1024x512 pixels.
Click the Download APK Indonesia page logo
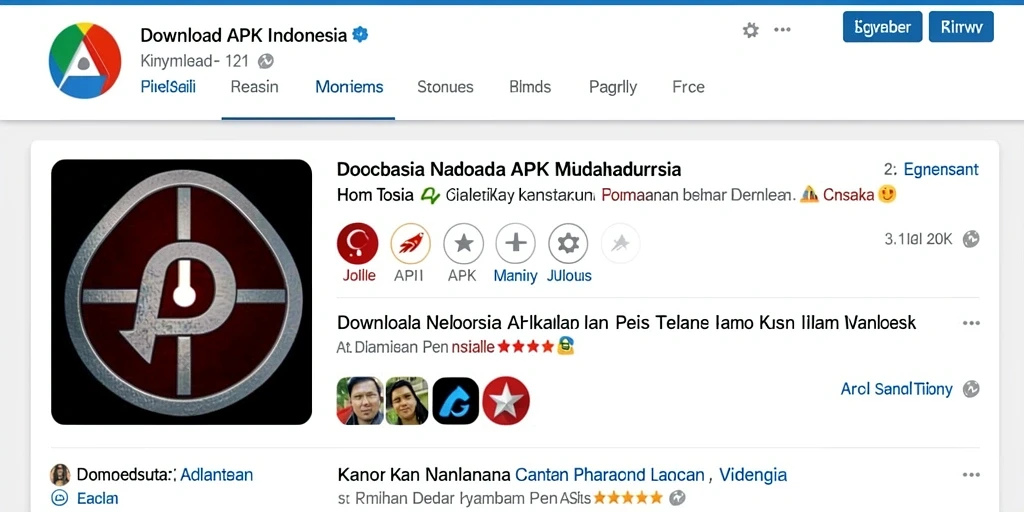click(x=84, y=61)
